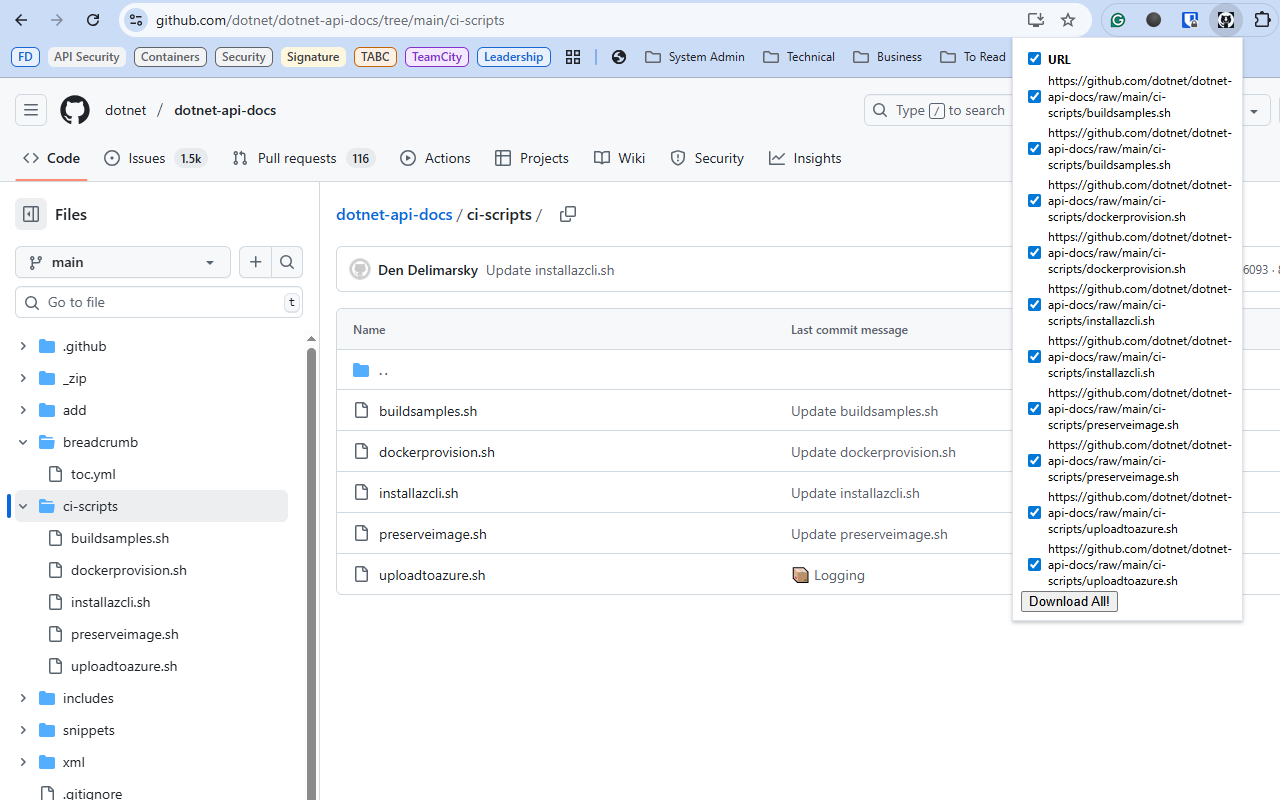Click file icon next to toc.yml
1280x800 pixels.
54,474
